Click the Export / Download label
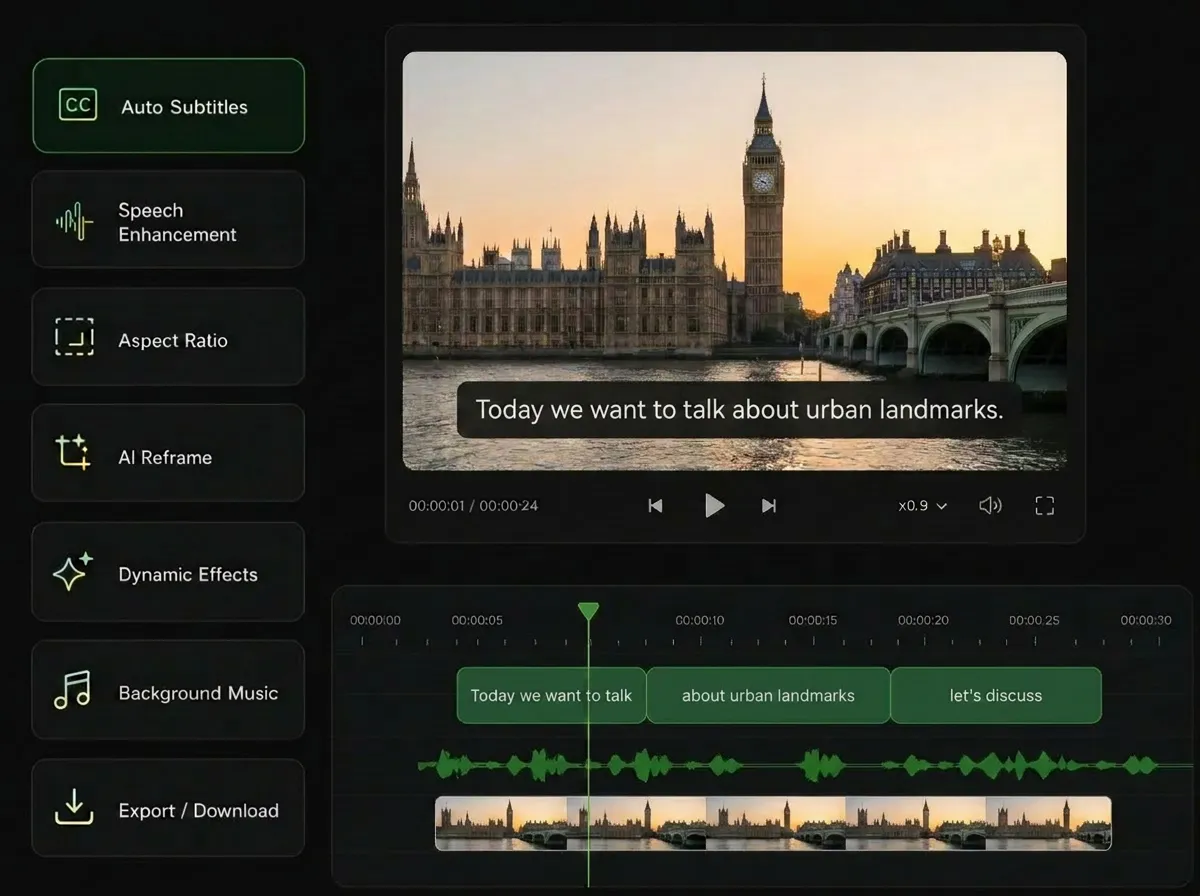Screen dimensions: 1200x896 [x=198, y=811]
